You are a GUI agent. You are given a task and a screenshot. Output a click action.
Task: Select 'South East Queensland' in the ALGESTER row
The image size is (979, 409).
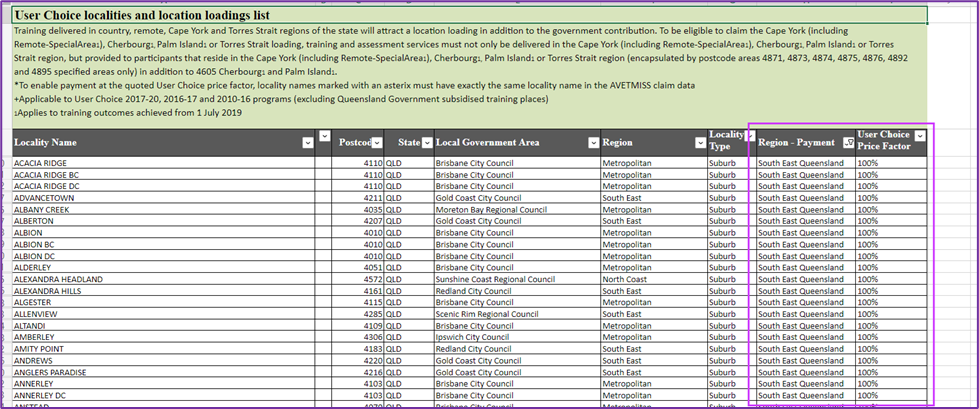[x=805, y=302]
